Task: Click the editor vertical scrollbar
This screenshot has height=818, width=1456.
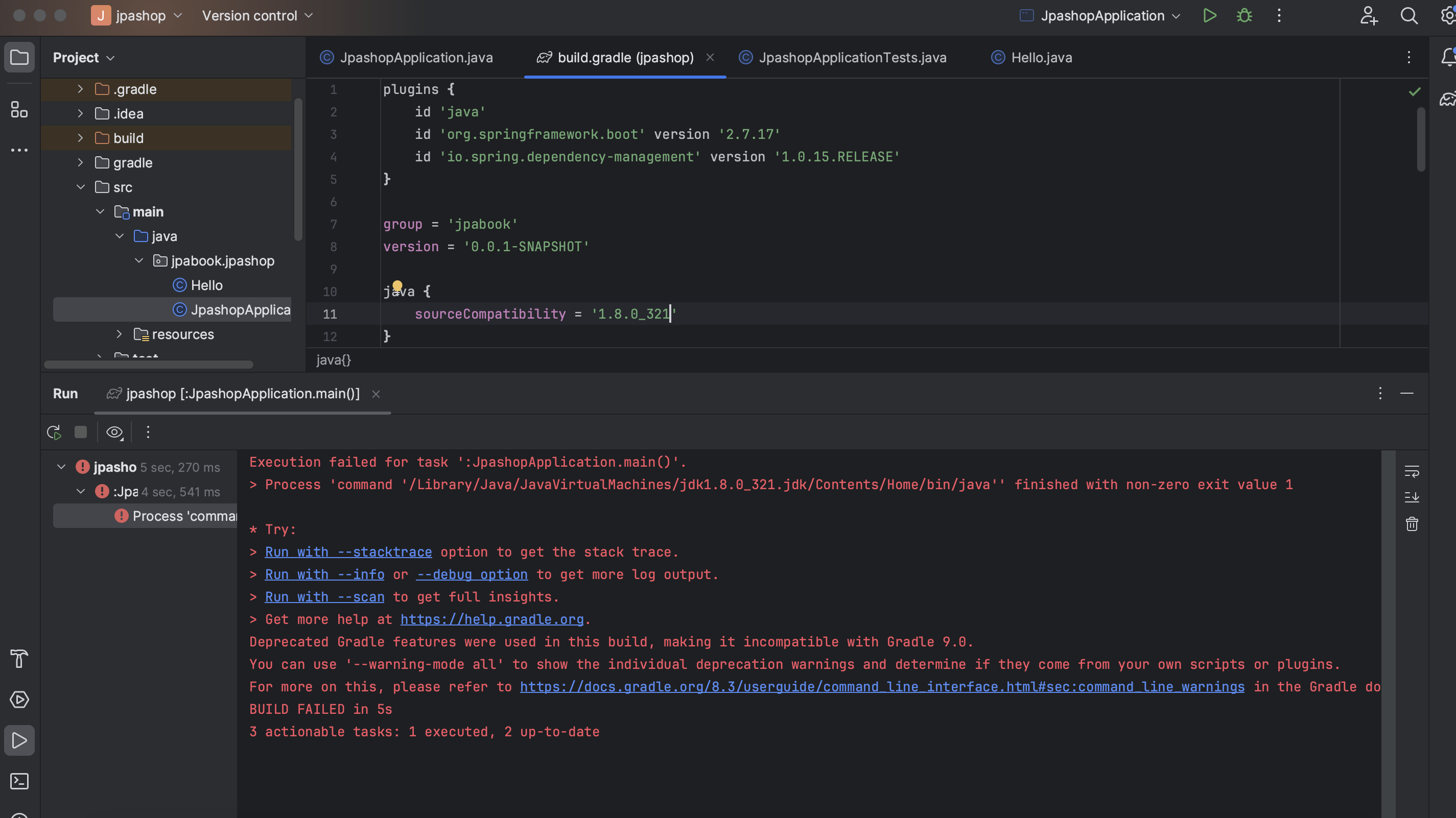Action: (1421, 139)
